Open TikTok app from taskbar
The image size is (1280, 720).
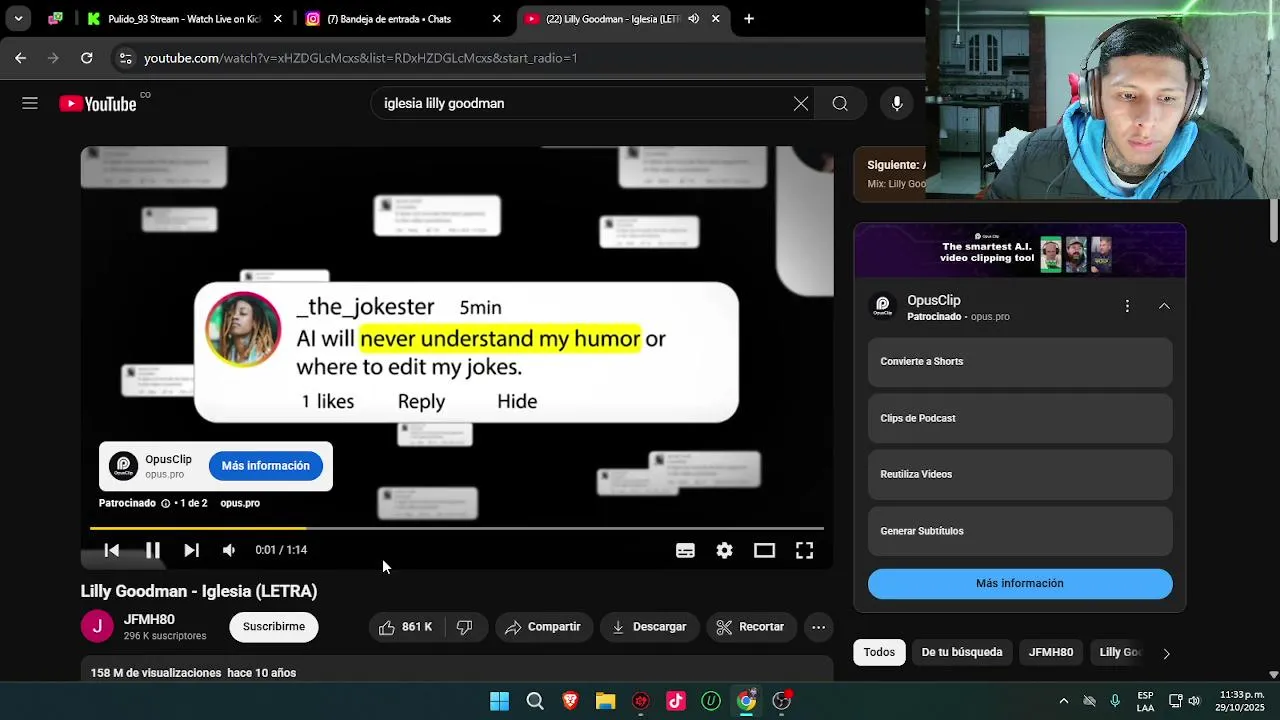click(x=676, y=701)
